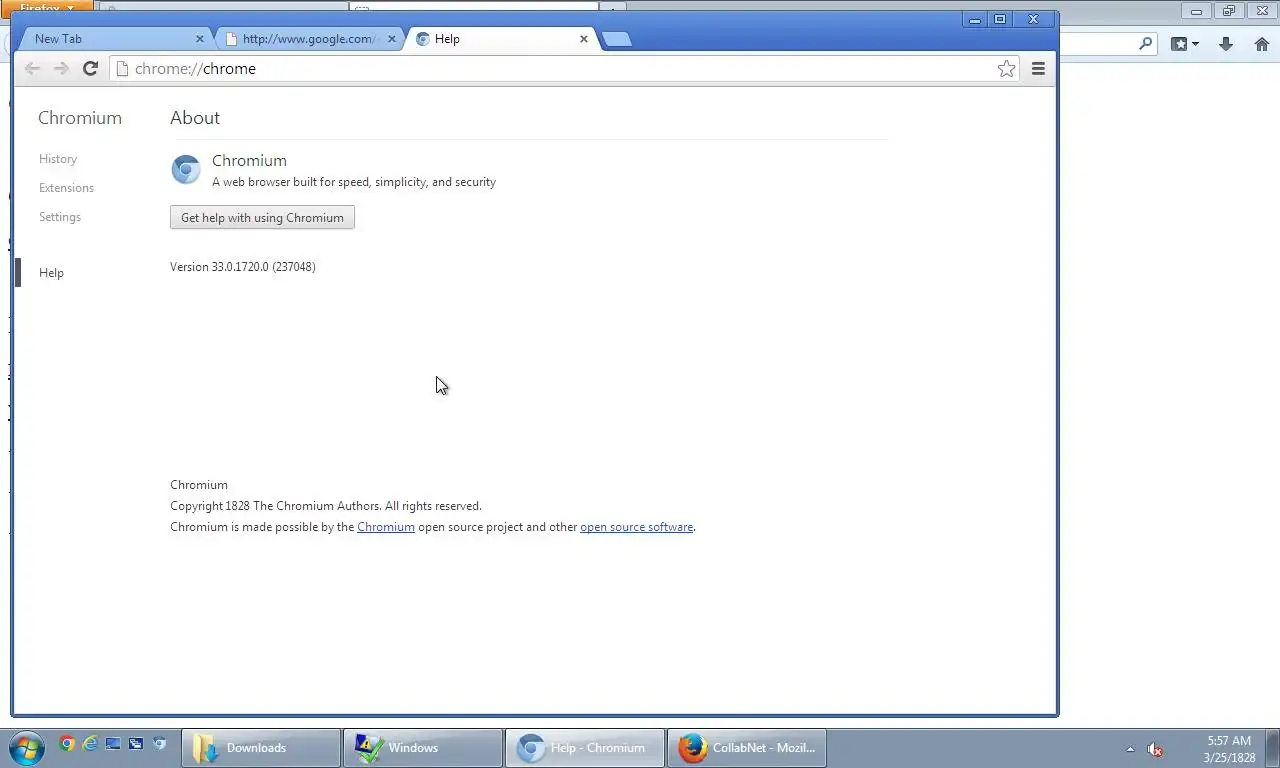Screen dimensions: 1280x768
Task: Open the Windows Start menu
Action: 25,748
